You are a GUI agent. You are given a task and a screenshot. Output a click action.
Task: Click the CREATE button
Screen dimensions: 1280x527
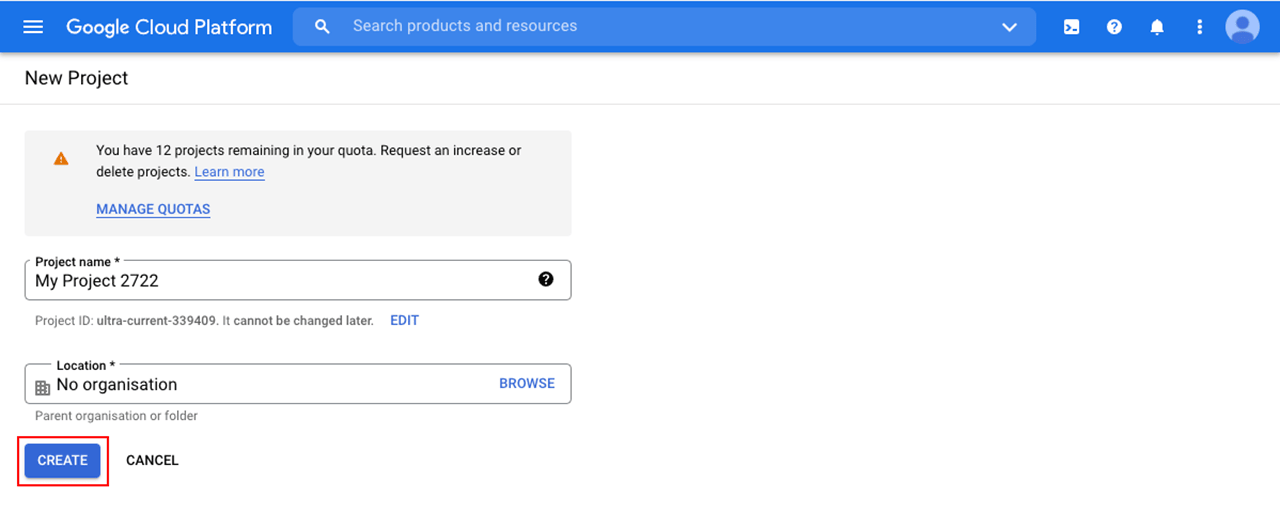pos(63,460)
